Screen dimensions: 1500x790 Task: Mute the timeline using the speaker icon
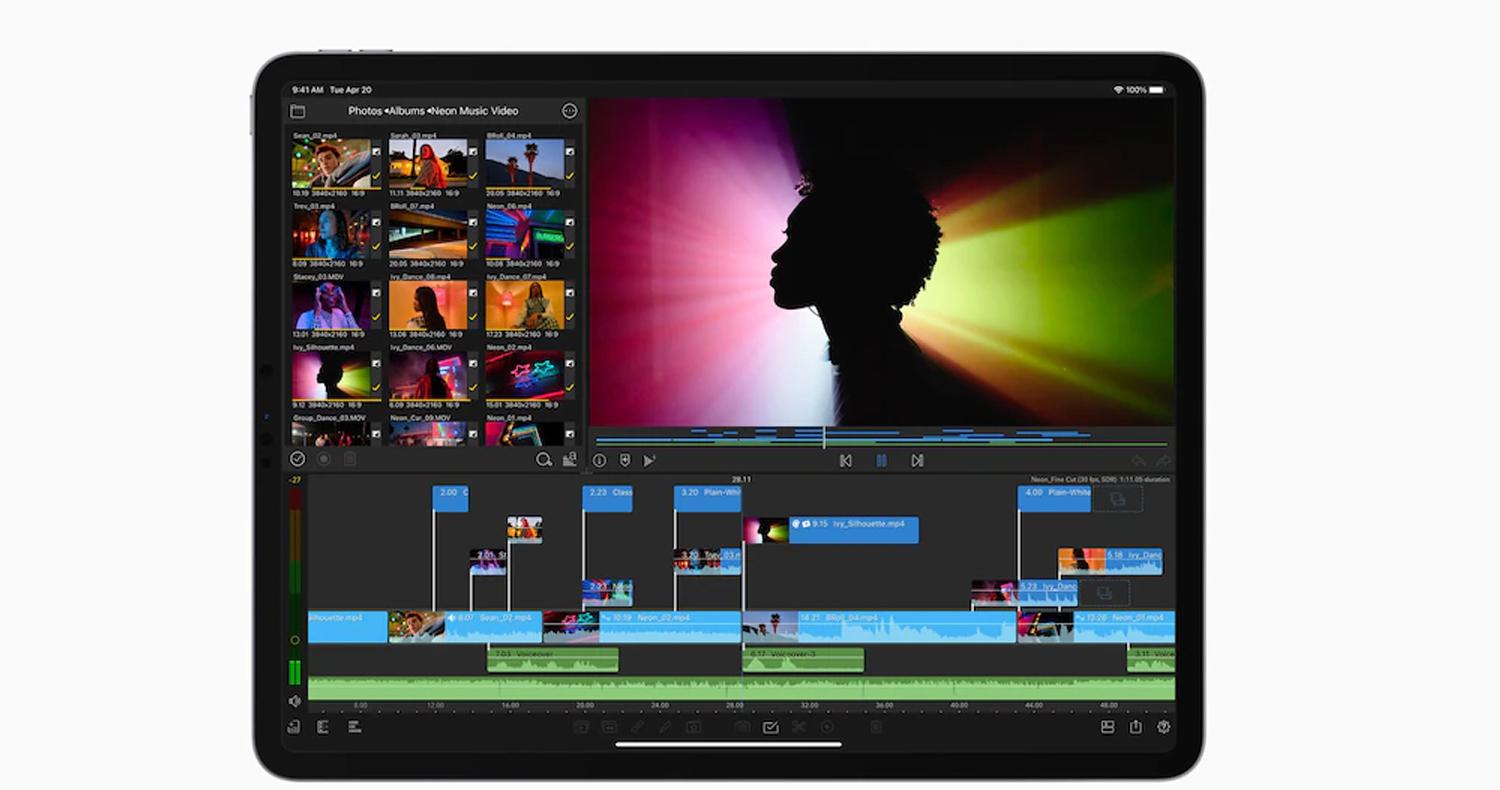295,702
